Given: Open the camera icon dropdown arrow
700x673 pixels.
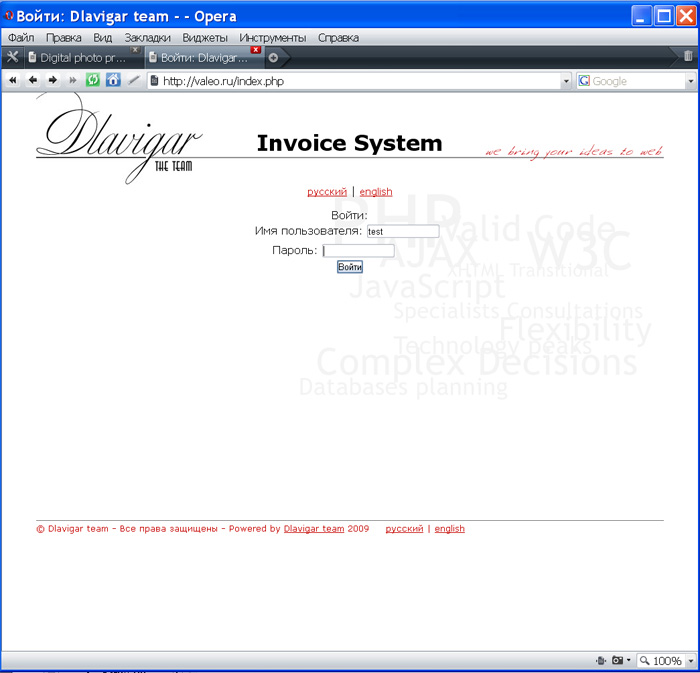Looking at the screenshot, I should click(628, 660).
